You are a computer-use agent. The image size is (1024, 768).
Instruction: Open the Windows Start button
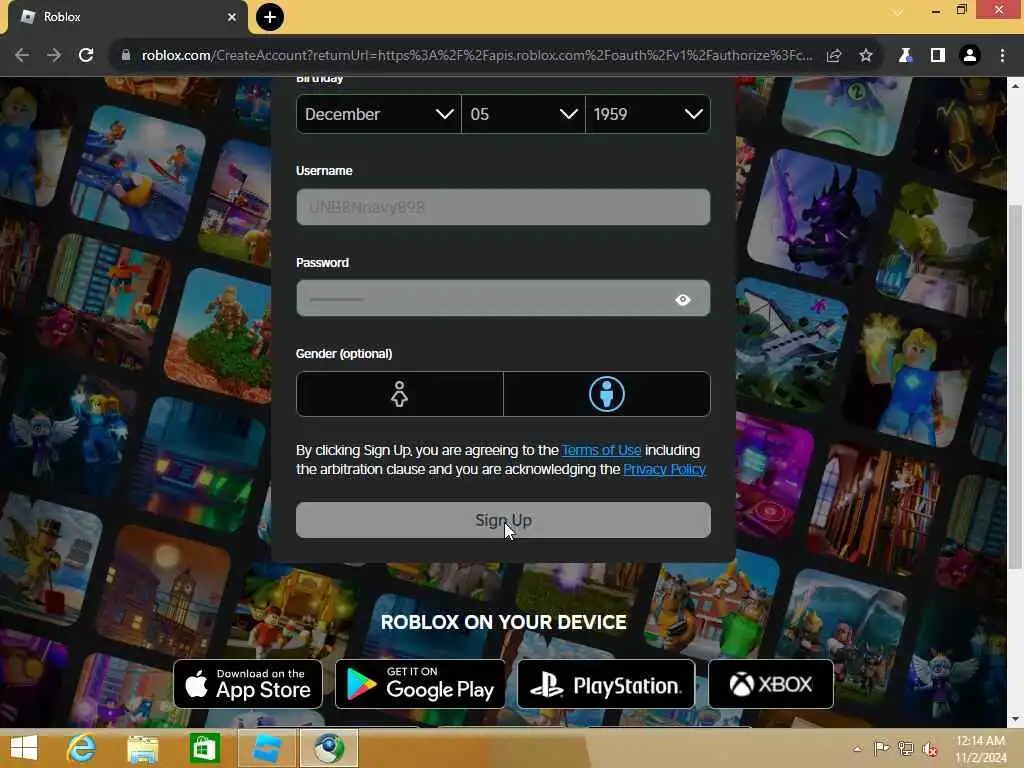pos(24,748)
